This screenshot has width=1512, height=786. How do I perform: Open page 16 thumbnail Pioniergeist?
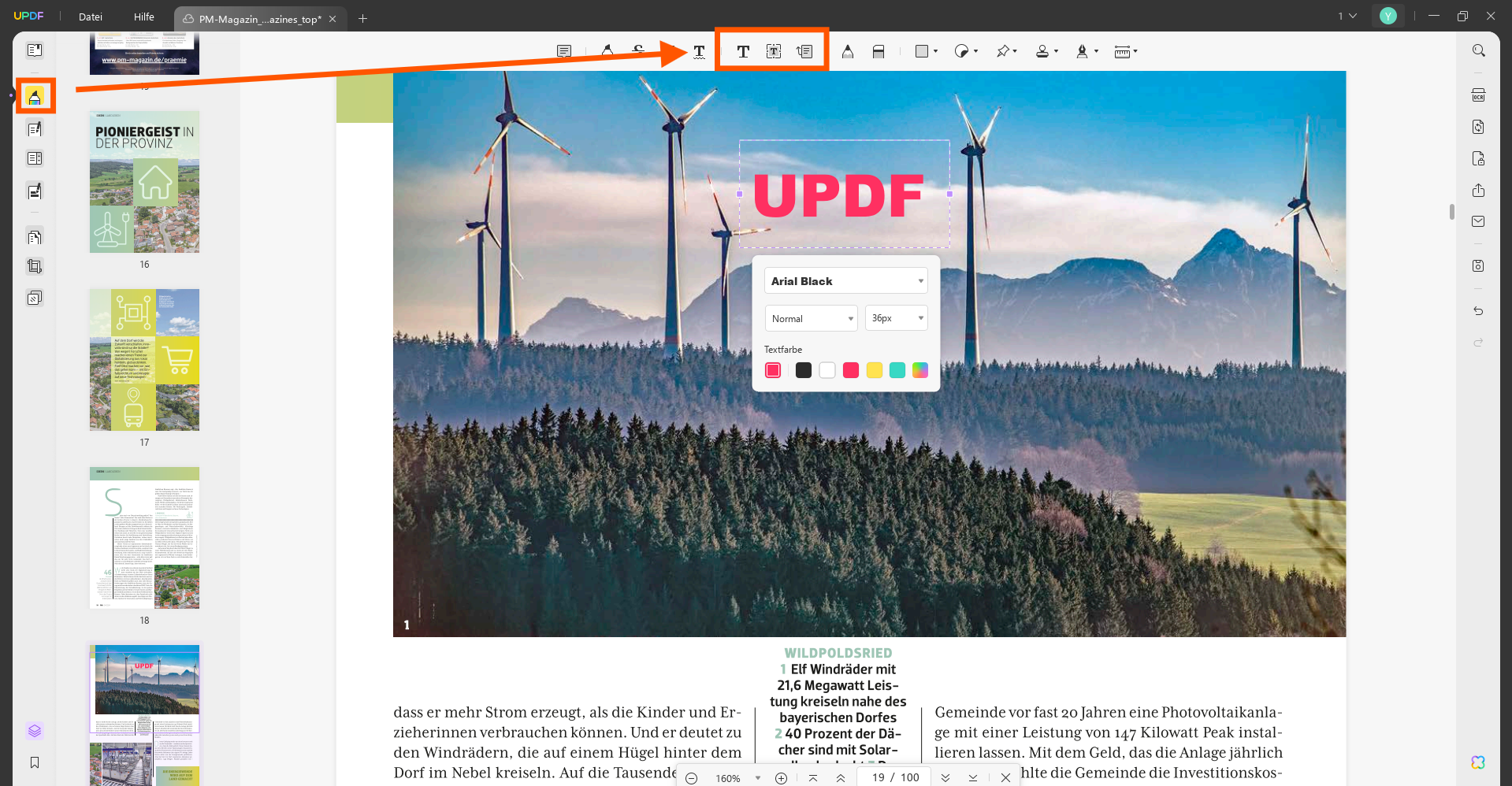tap(144, 182)
